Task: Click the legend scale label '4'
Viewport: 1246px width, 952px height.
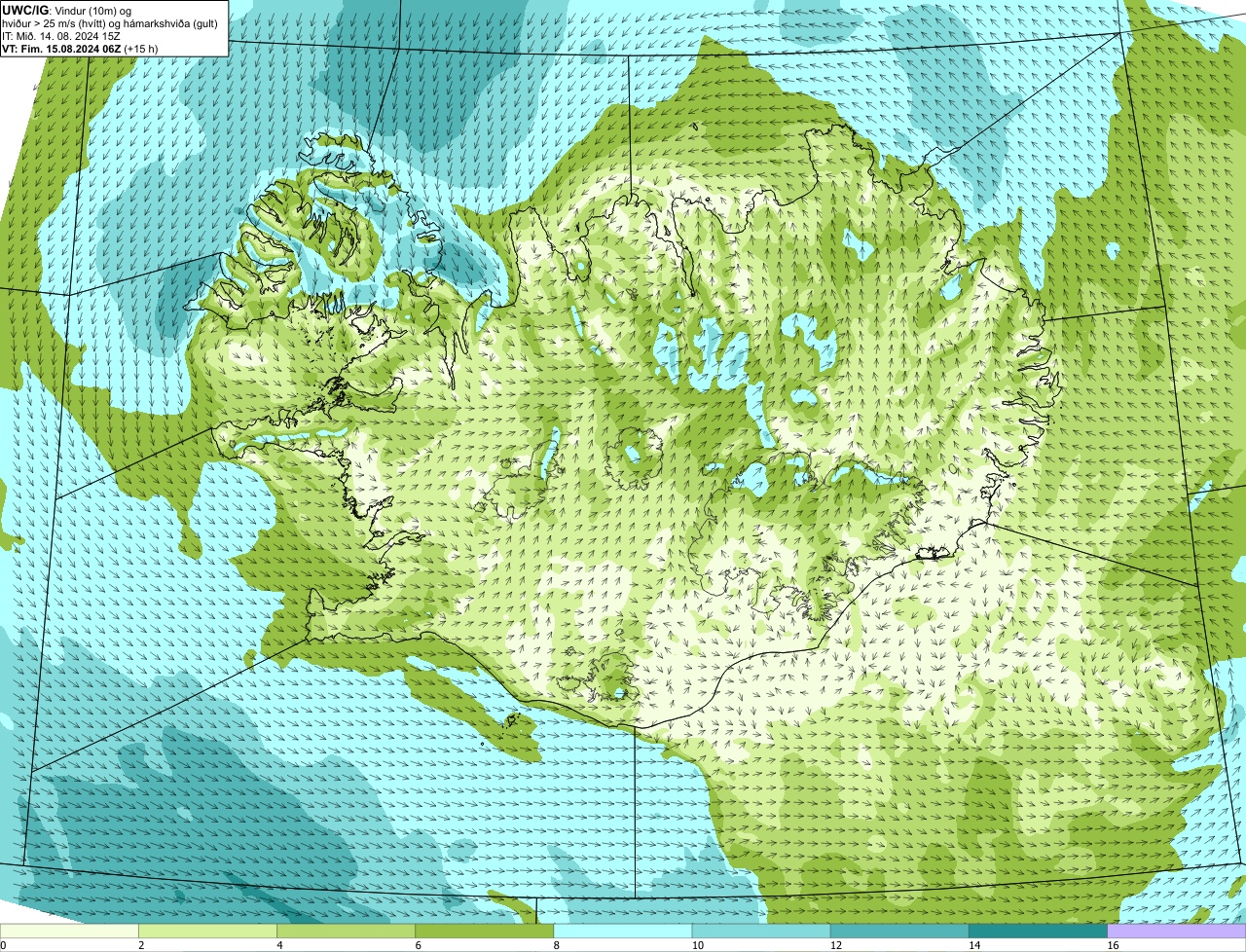Action: 279,945
